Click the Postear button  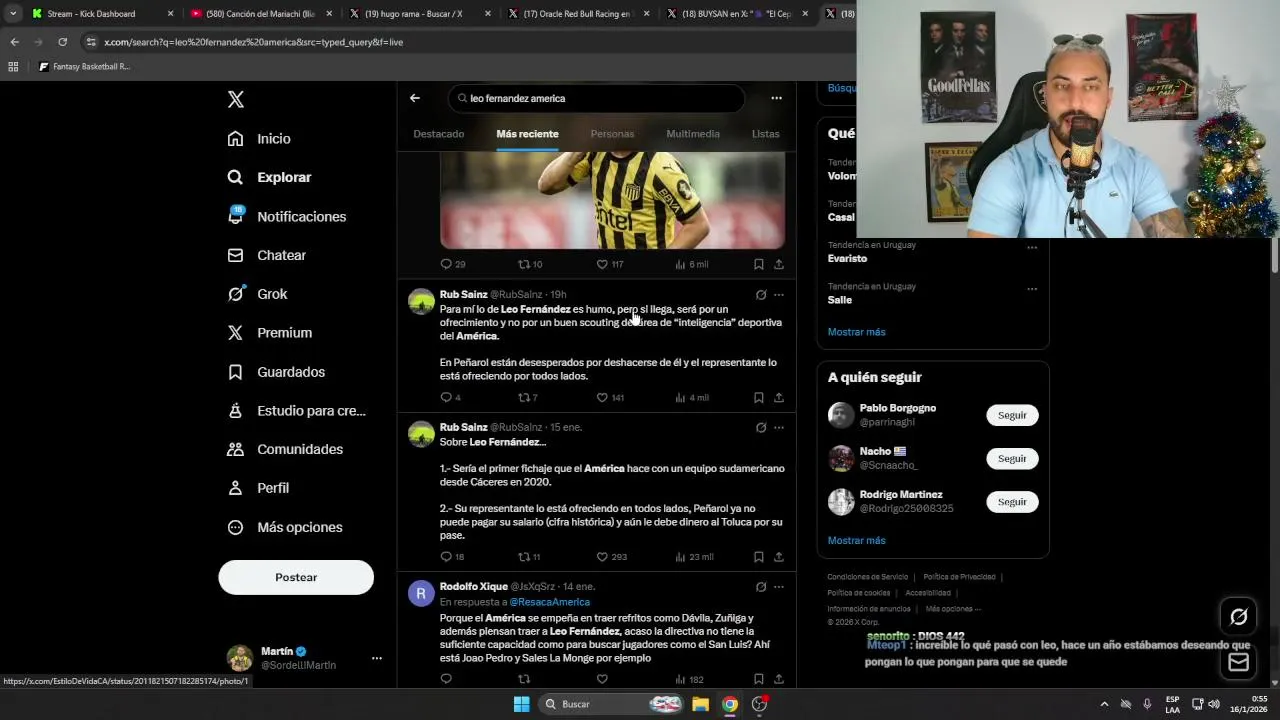[296, 577]
